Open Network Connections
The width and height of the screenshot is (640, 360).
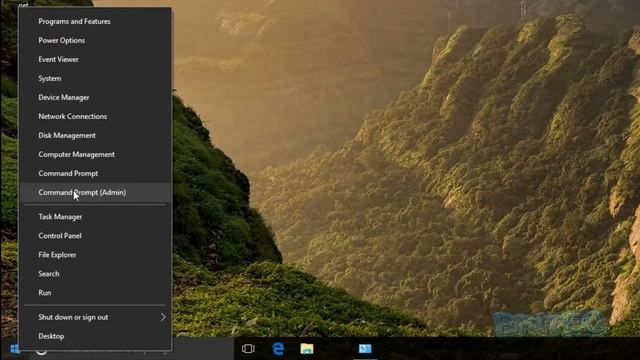(x=95, y=116)
